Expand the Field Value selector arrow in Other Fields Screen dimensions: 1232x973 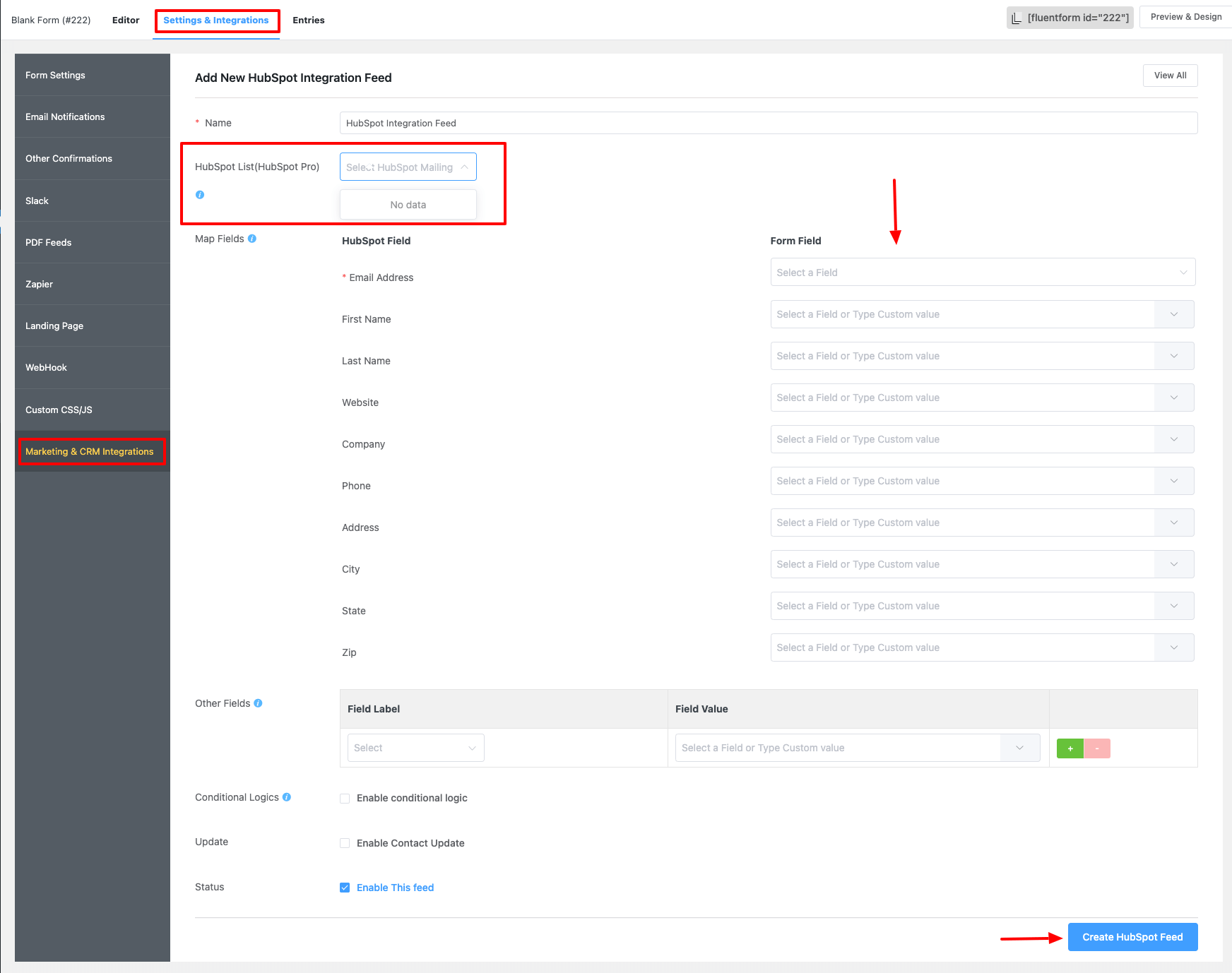(1020, 748)
